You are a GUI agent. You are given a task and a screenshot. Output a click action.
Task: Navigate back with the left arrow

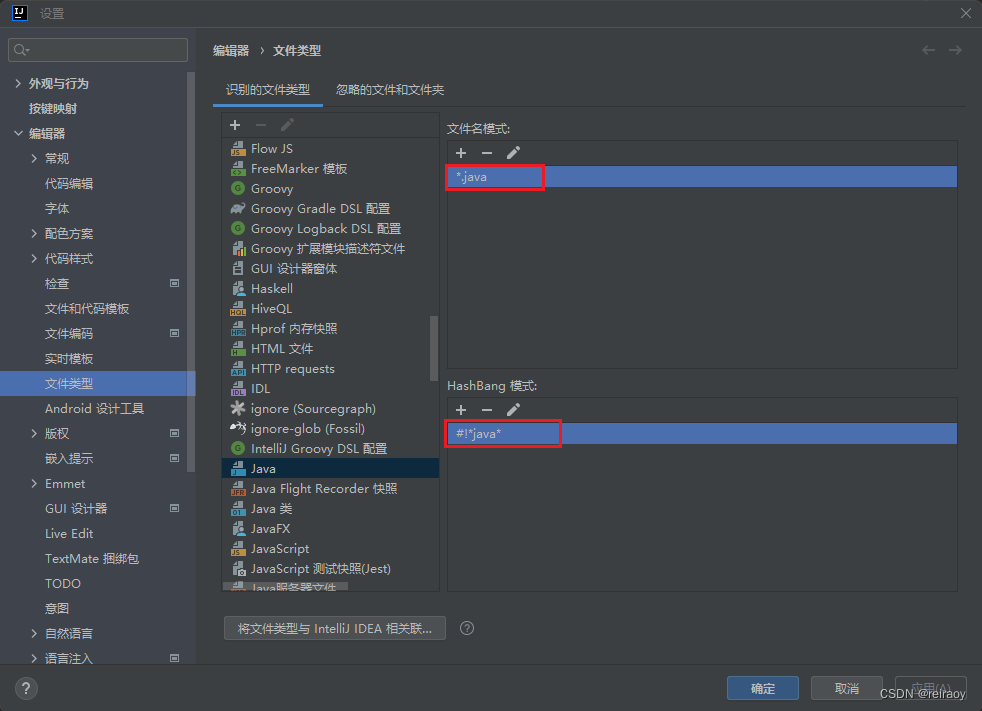point(928,49)
